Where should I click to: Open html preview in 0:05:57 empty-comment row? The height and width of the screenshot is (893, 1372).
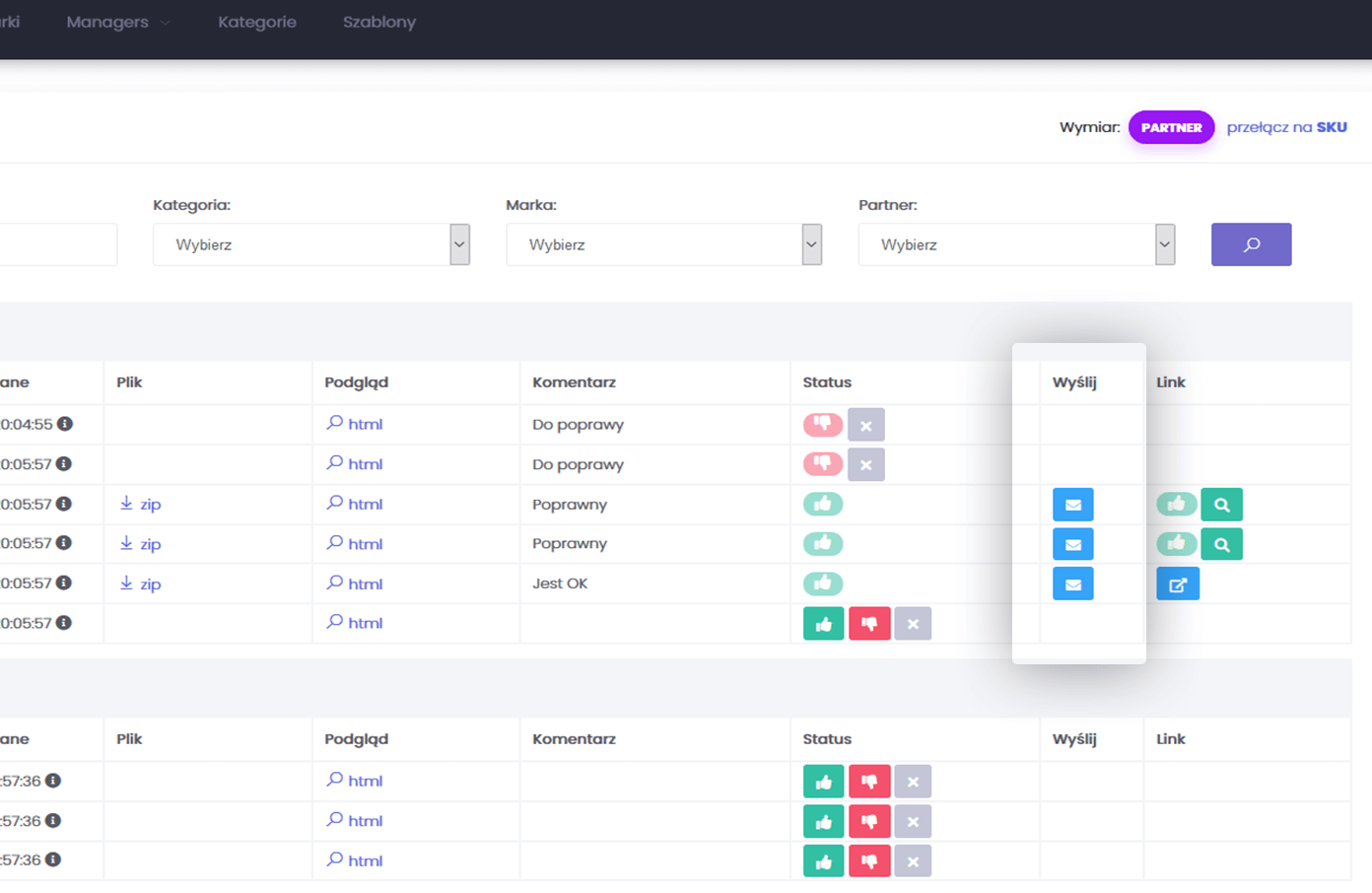point(355,623)
